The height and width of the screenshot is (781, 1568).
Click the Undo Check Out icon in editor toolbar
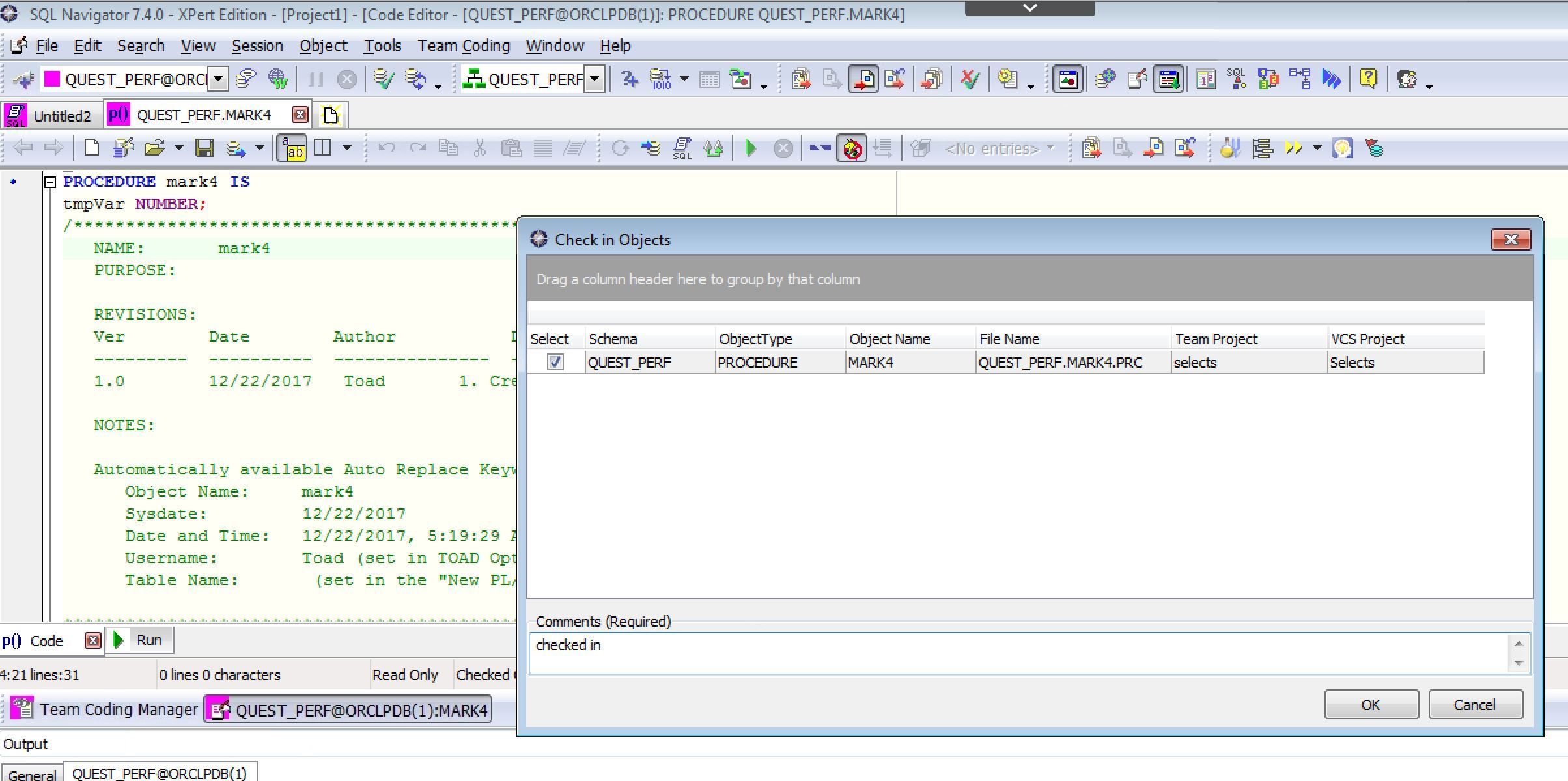(x=1185, y=148)
